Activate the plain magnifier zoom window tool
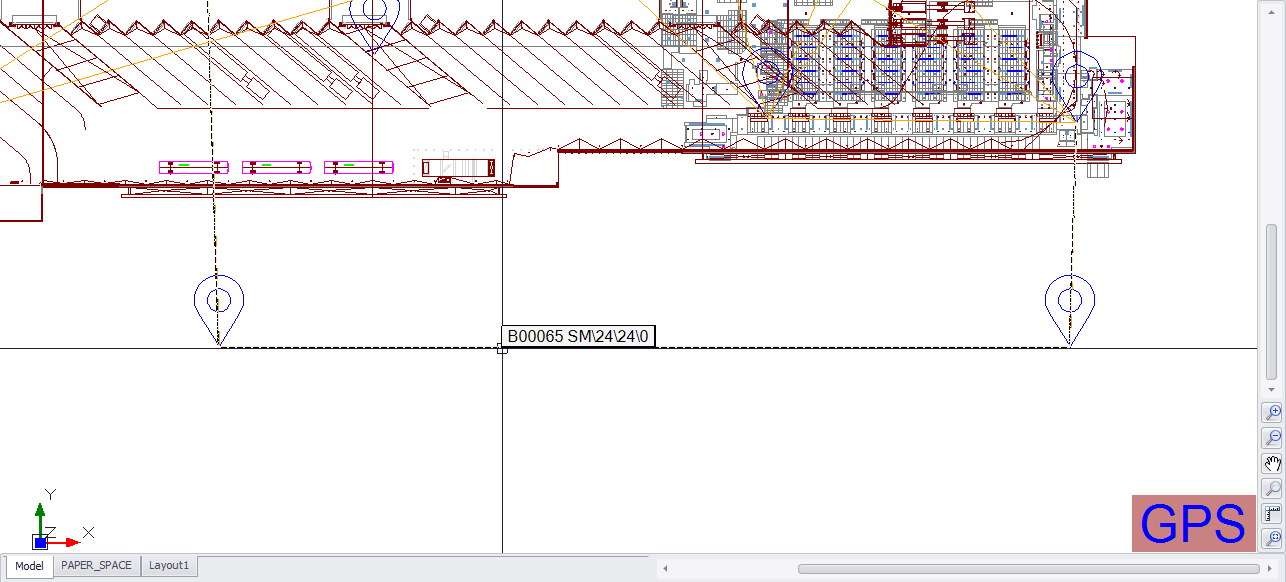1286x582 pixels. click(1273, 489)
